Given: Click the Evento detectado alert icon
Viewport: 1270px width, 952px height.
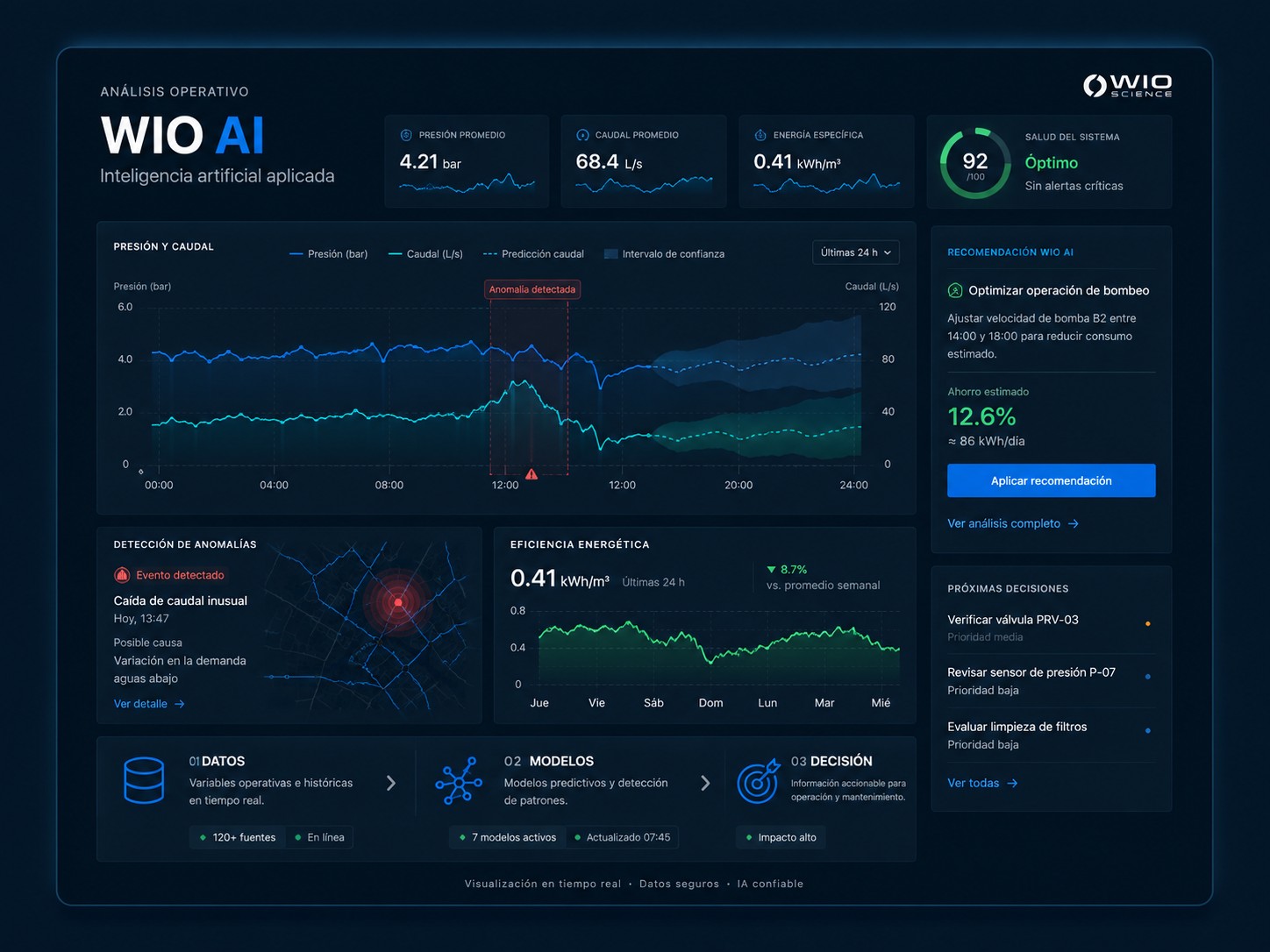Looking at the screenshot, I should point(122,575).
